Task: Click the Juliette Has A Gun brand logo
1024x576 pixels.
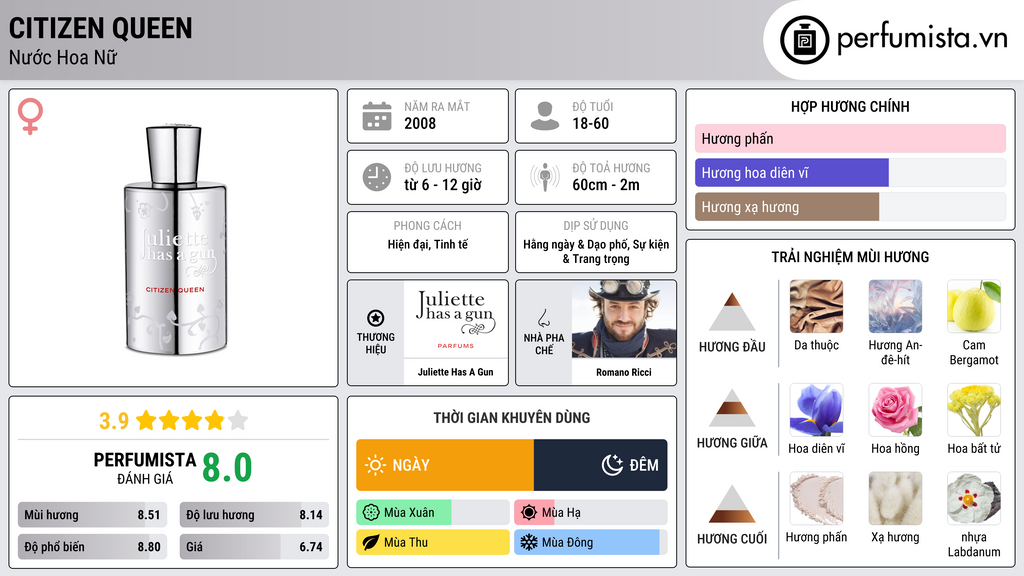Action: point(456,319)
